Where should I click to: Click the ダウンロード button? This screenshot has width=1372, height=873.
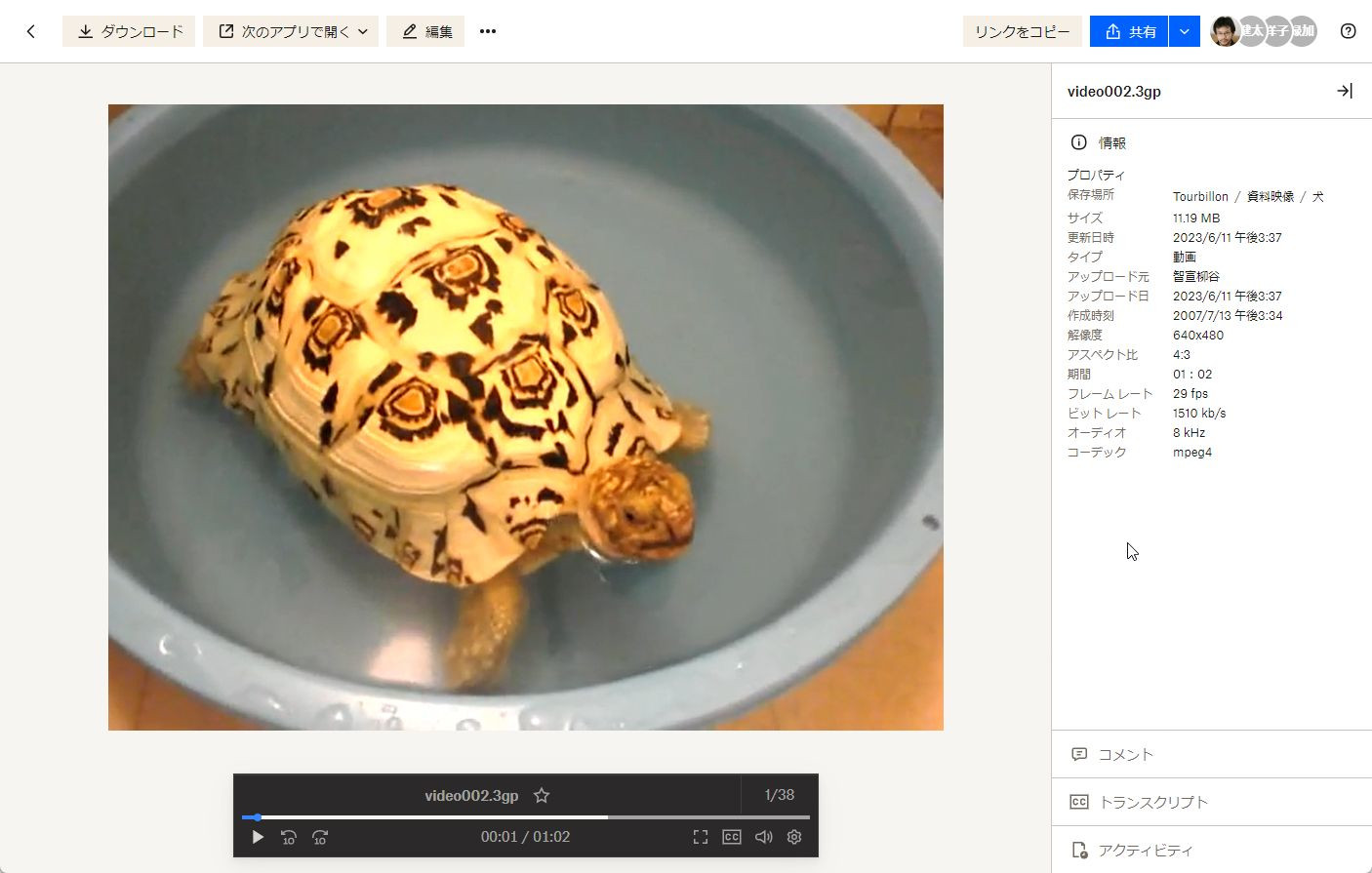tap(129, 31)
